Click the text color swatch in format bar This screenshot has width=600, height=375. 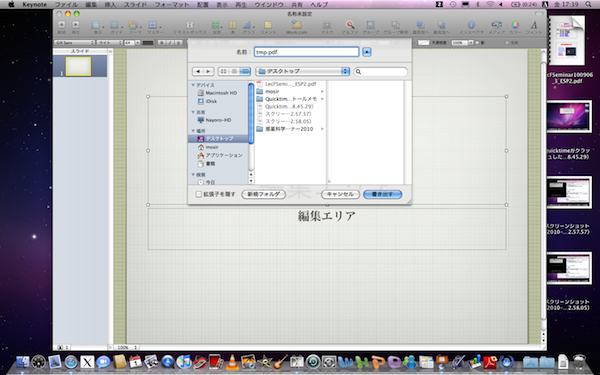point(148,43)
